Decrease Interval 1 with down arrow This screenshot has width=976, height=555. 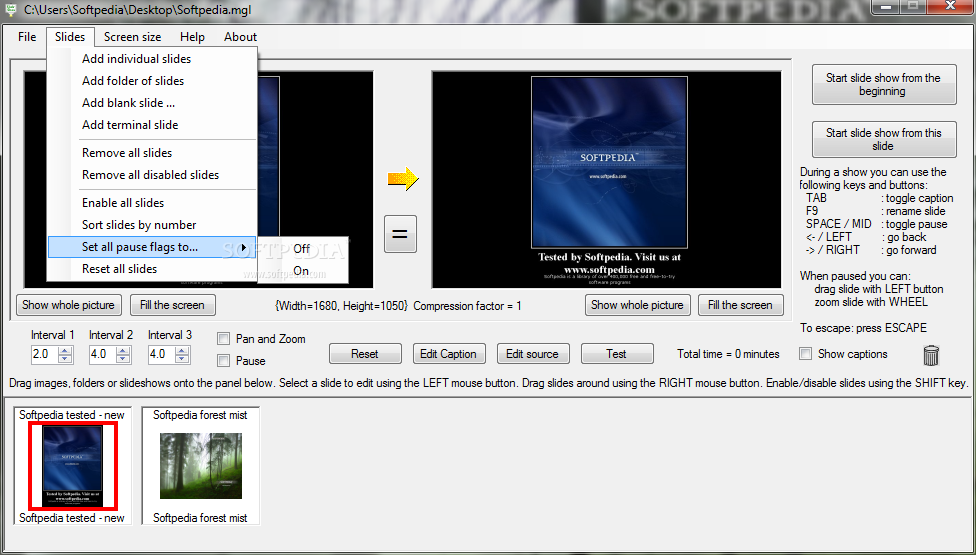coord(65,359)
